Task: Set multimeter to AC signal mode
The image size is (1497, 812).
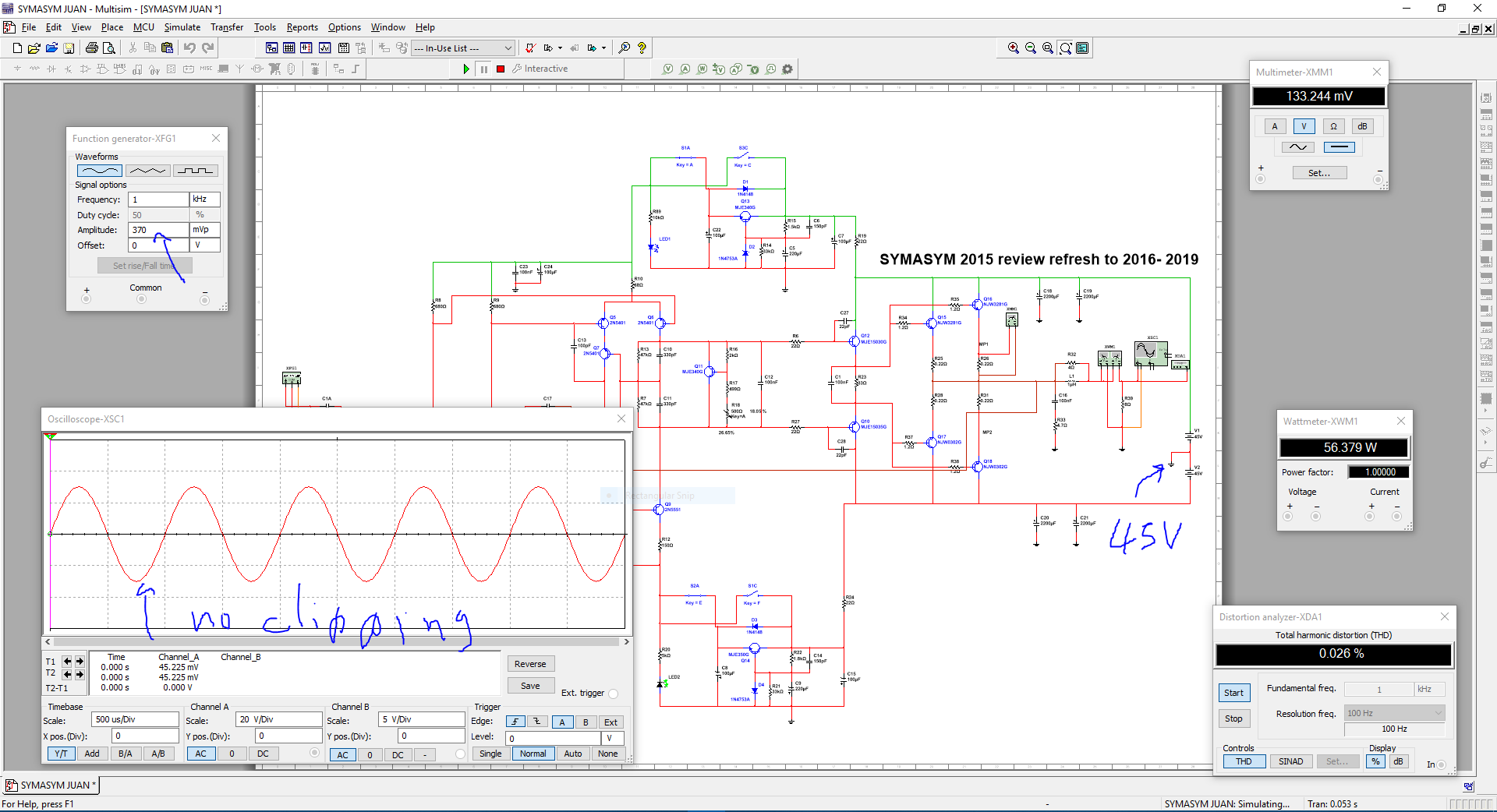Action: click(x=1297, y=147)
